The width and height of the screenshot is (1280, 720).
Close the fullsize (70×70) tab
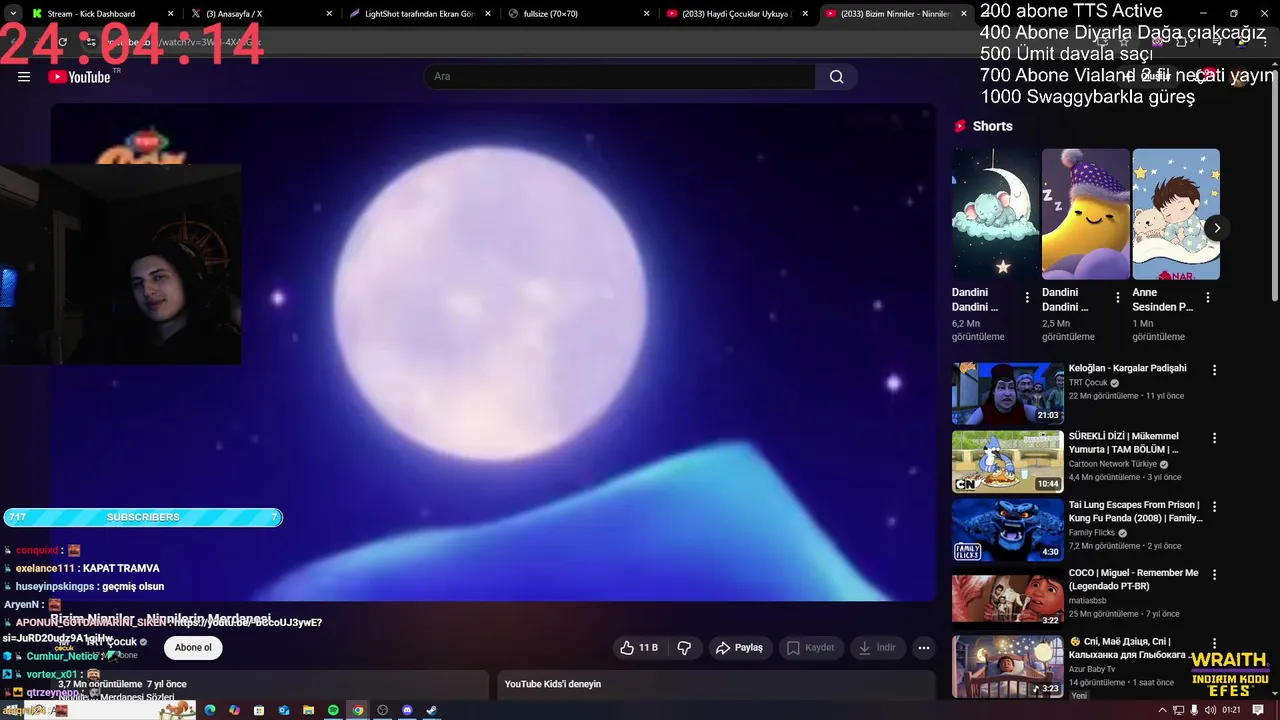tap(646, 14)
